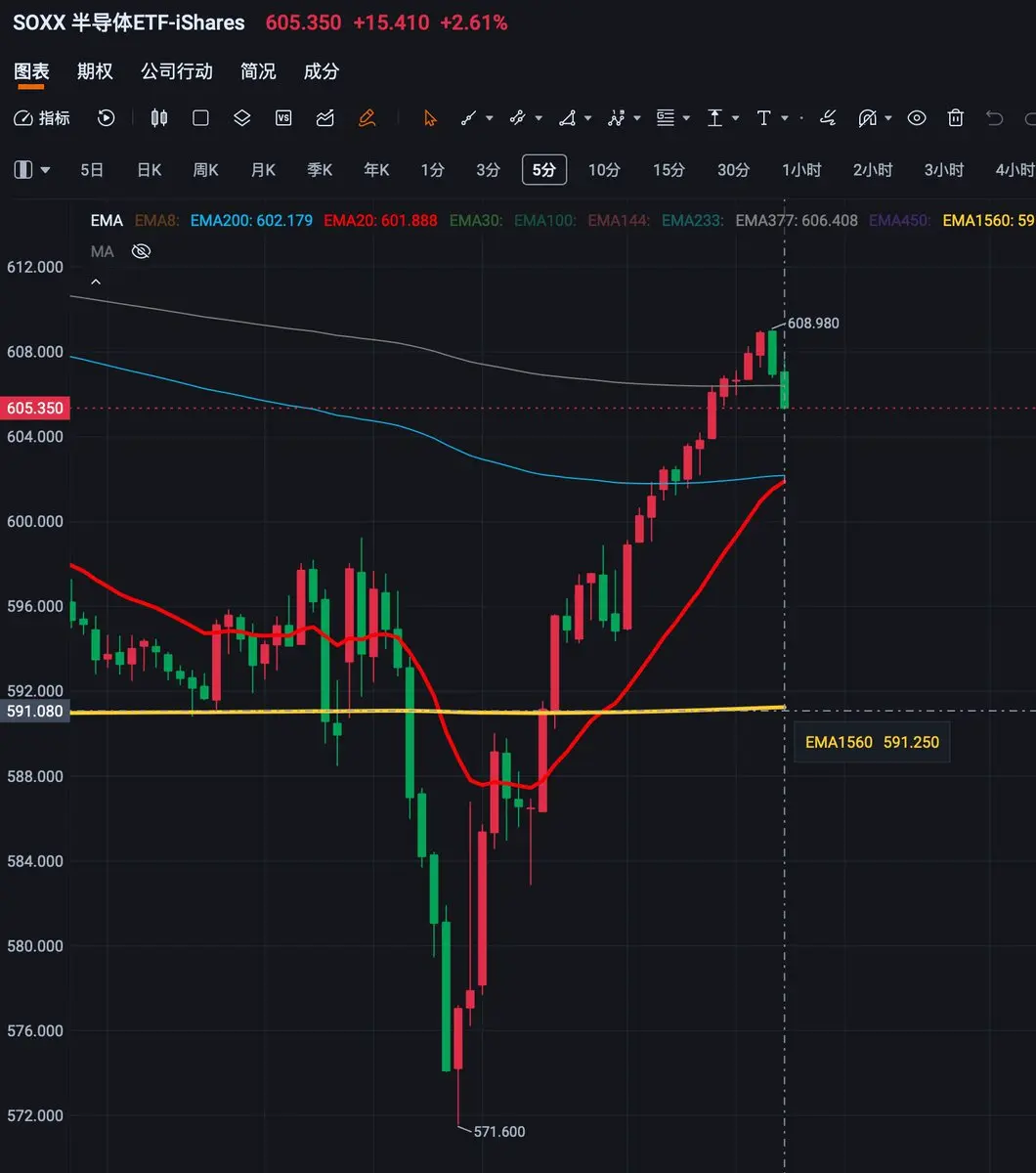Open the 公司行动 tab
1036x1173 pixels.
click(x=177, y=71)
